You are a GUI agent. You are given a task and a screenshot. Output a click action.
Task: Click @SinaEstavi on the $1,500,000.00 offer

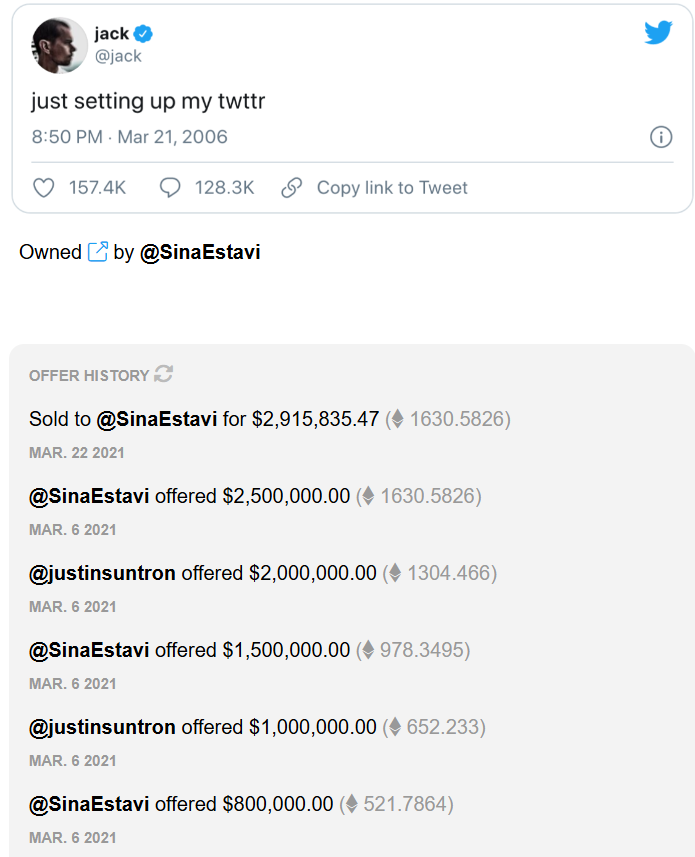(x=89, y=650)
